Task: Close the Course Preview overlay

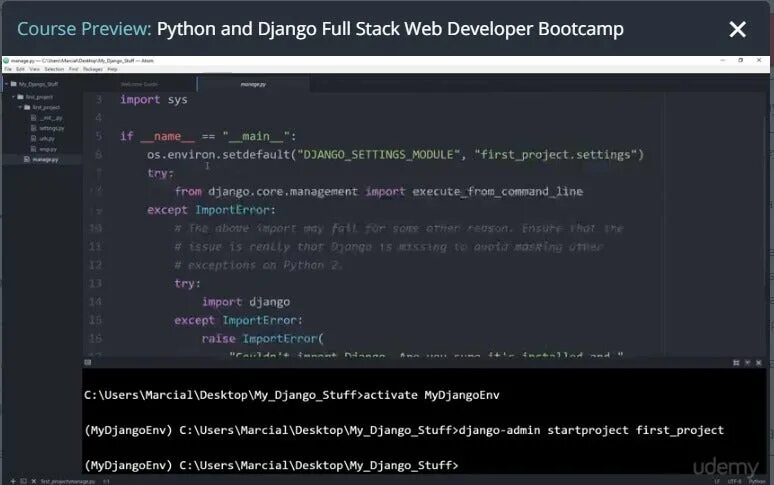Action: (x=737, y=29)
